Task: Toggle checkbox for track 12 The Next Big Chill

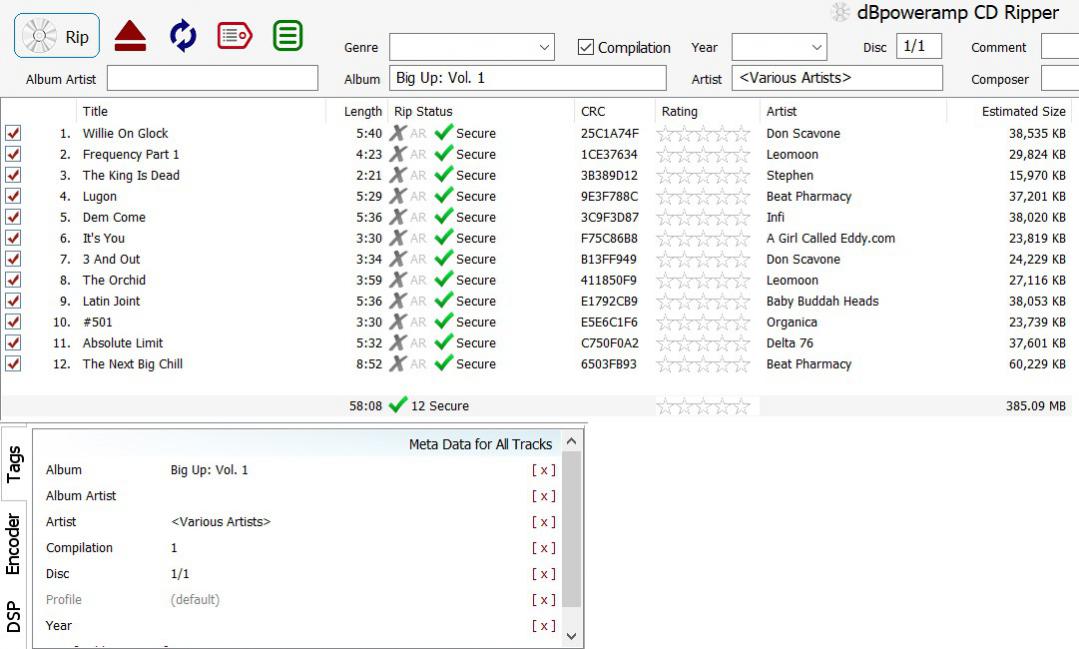Action: click(13, 364)
